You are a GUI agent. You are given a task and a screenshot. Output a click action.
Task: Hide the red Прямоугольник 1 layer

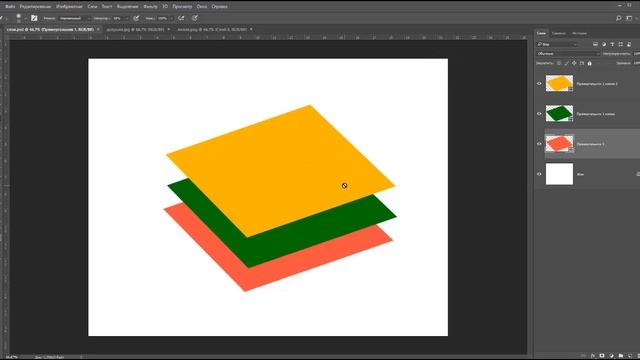point(539,144)
